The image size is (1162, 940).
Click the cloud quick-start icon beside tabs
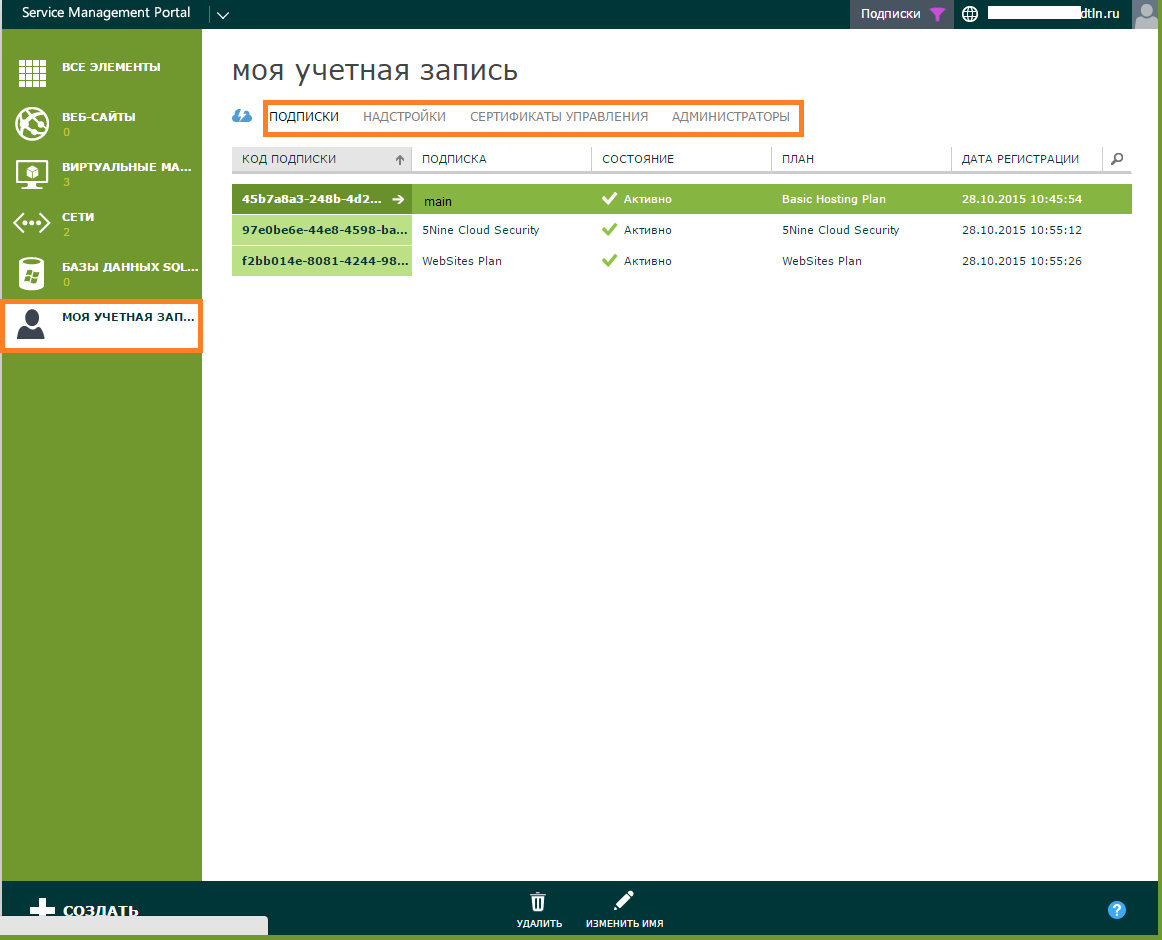pyautogui.click(x=242, y=116)
